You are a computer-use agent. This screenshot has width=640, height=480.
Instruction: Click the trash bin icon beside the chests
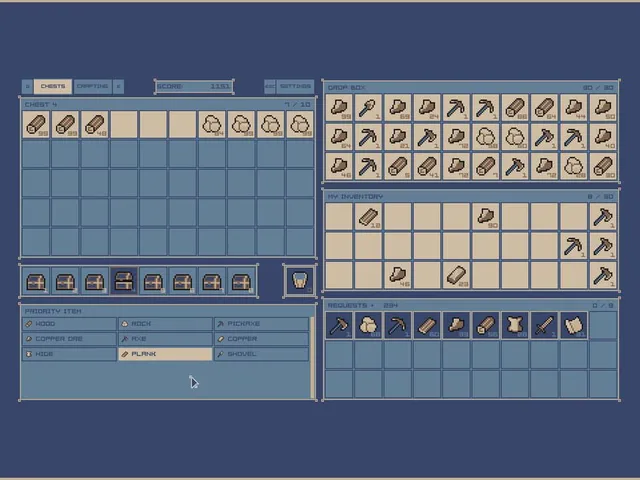click(x=300, y=280)
